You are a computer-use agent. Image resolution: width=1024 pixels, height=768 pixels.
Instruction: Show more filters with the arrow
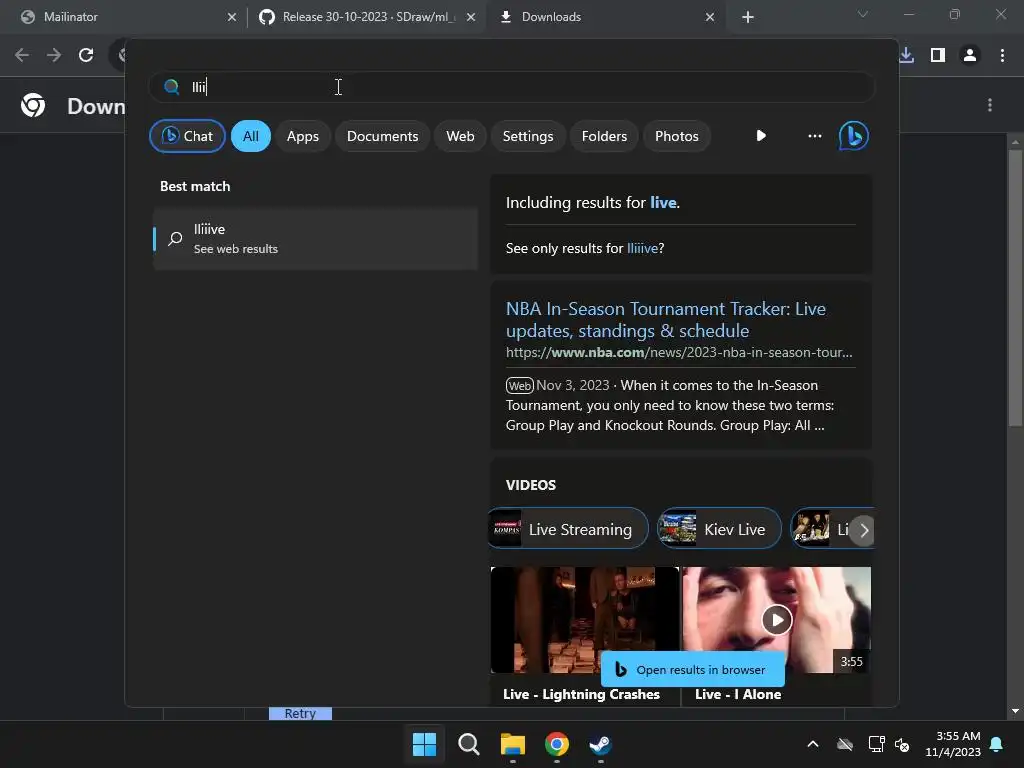click(x=761, y=136)
